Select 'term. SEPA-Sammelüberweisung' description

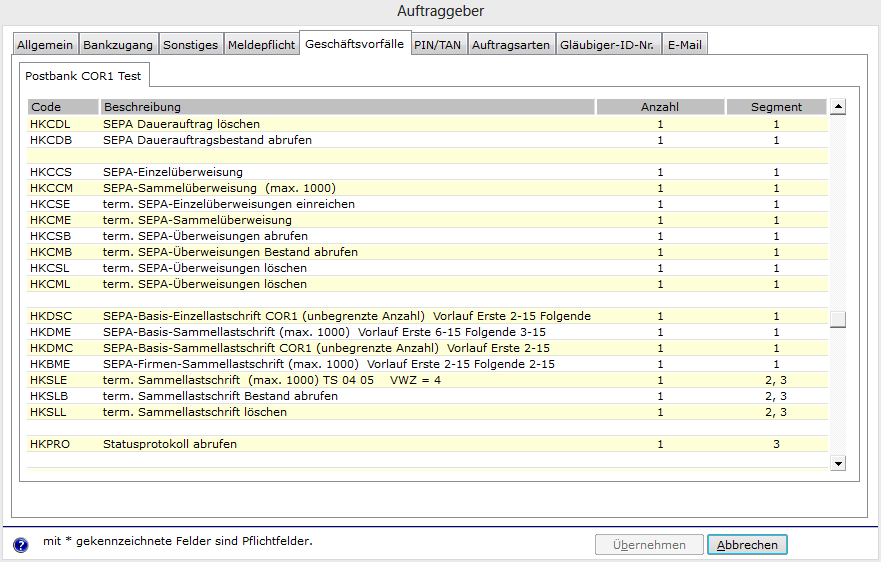197,220
